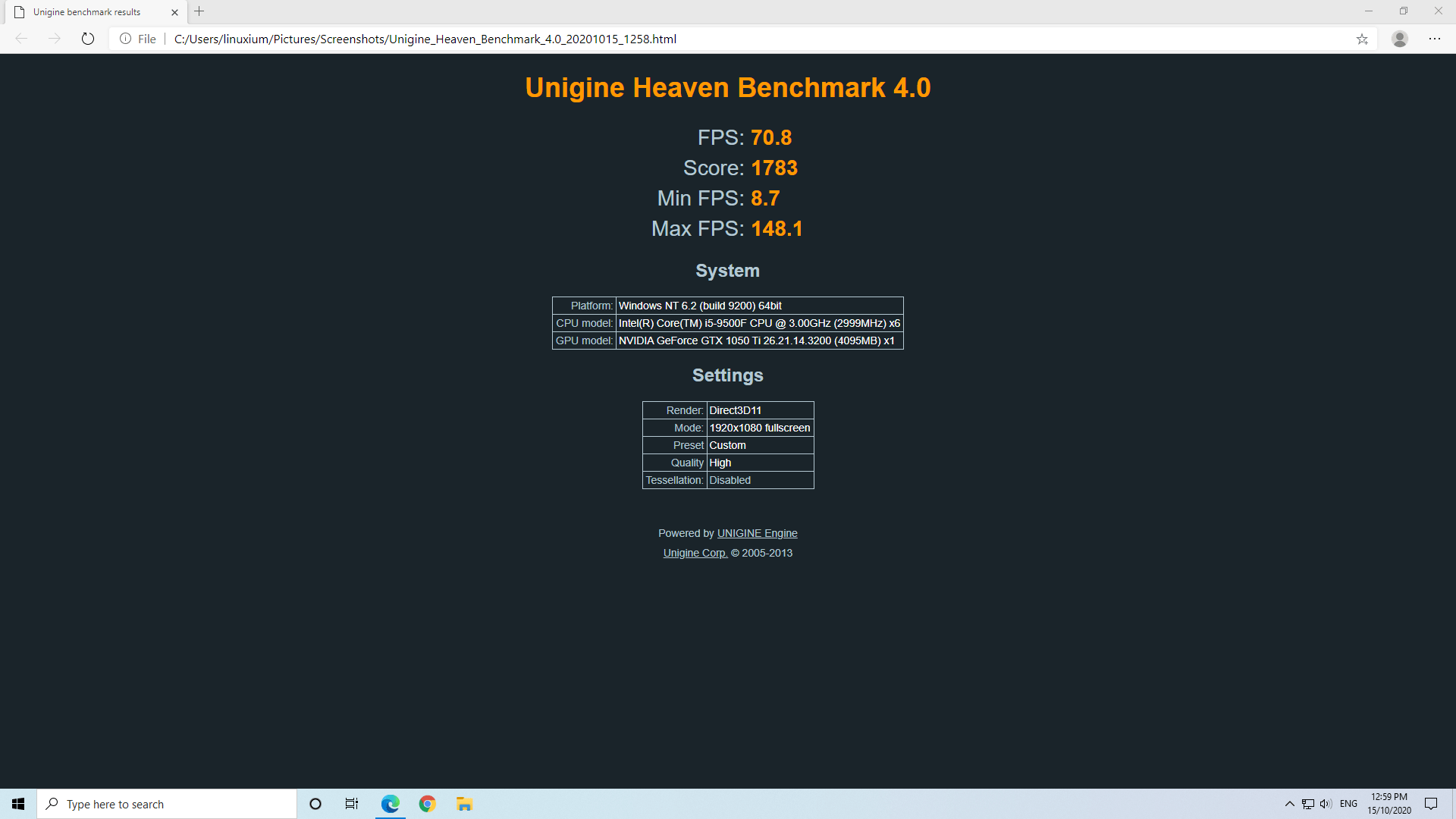Viewport: 1456px width, 819px height.
Task: Click the Windows NT 6.2 platform cell
Action: click(x=759, y=306)
